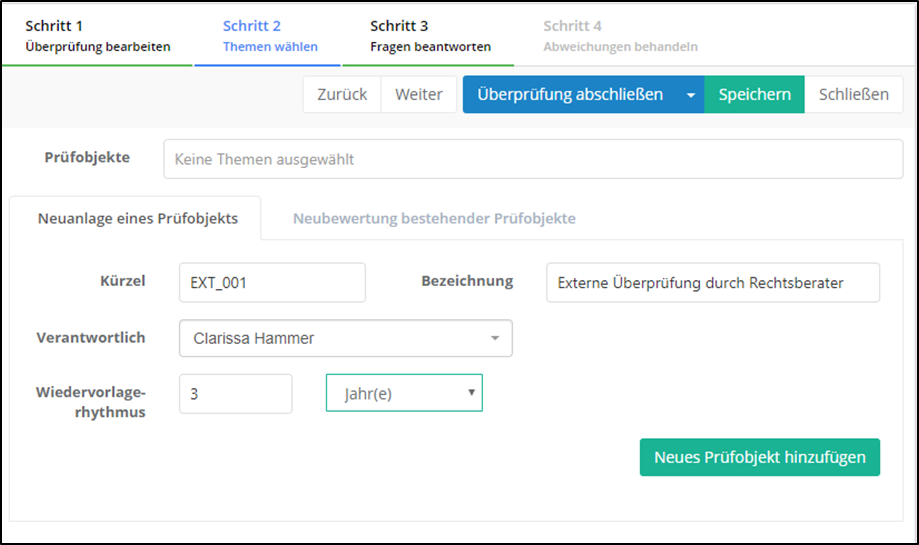Focus the Kürzel field containing EXT_001

[272, 283]
